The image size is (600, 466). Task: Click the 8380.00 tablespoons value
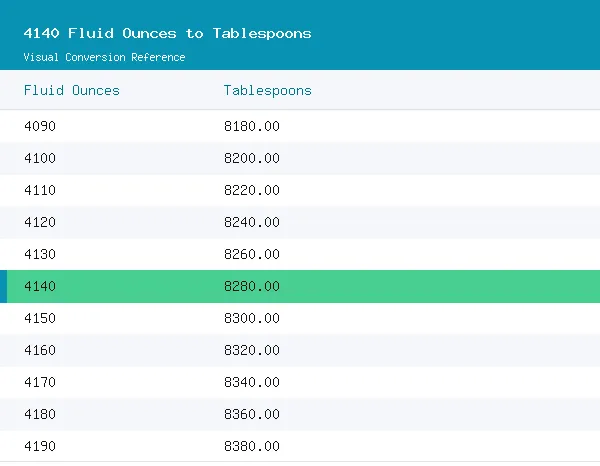252,446
